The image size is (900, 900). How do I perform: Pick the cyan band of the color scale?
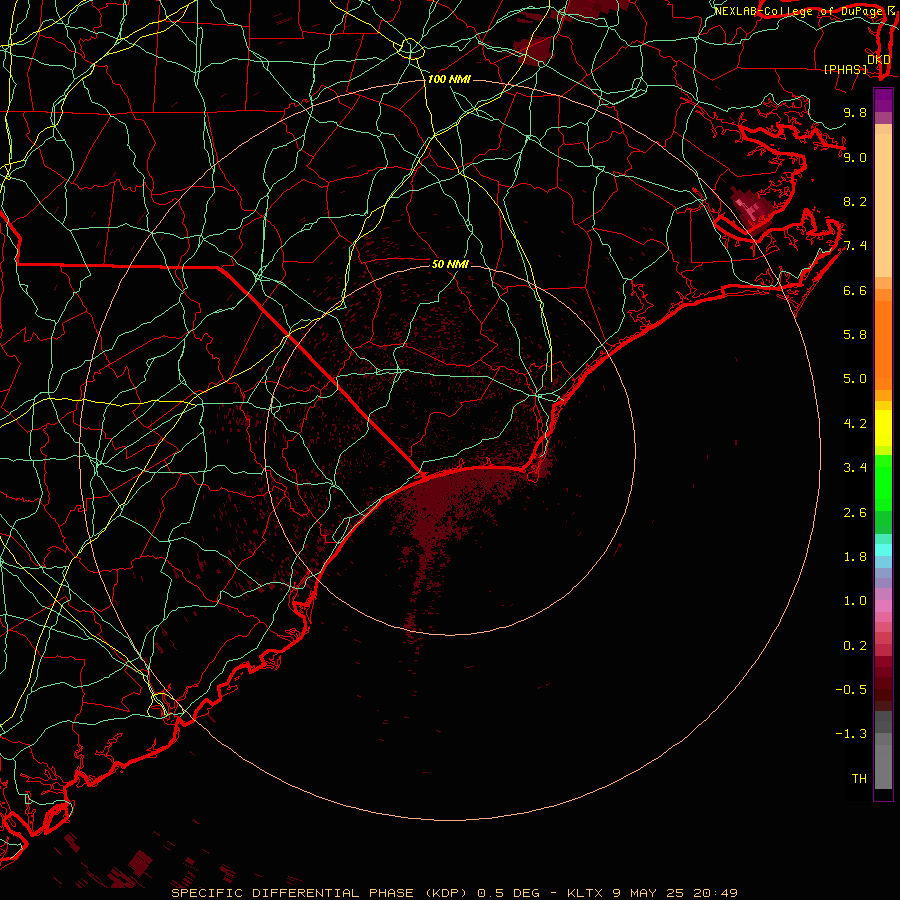pos(883,550)
